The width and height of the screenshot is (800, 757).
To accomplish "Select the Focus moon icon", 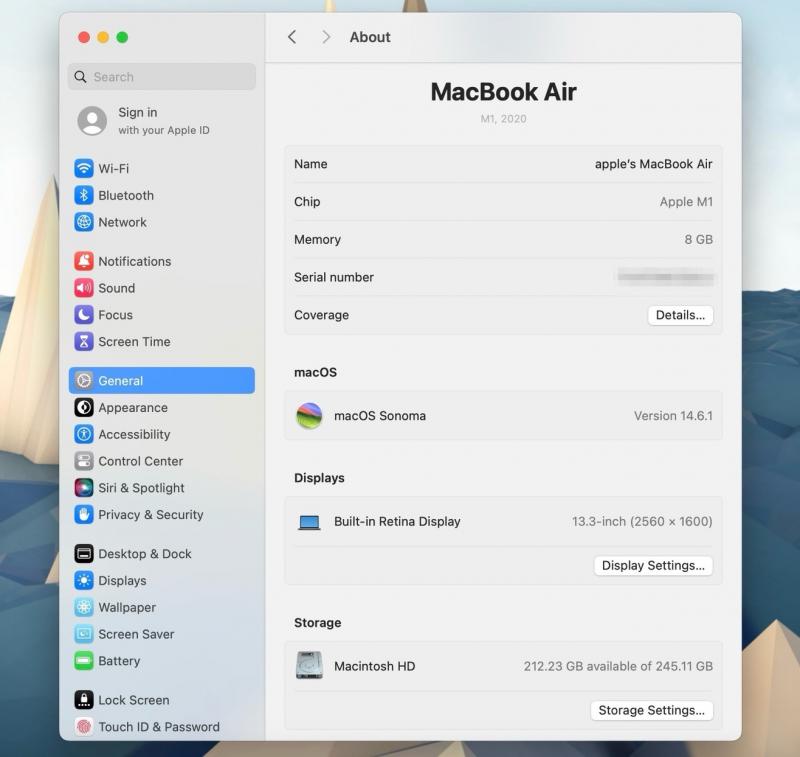I will click(x=84, y=315).
